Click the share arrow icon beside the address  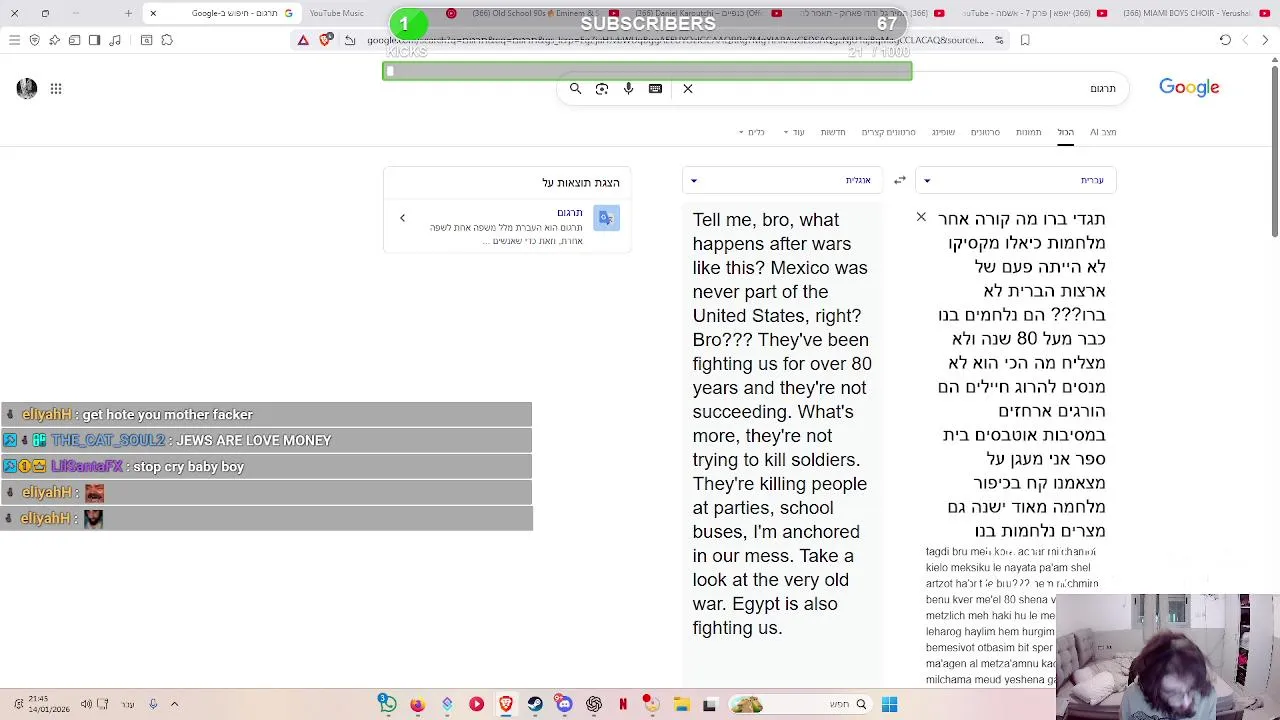[350, 40]
